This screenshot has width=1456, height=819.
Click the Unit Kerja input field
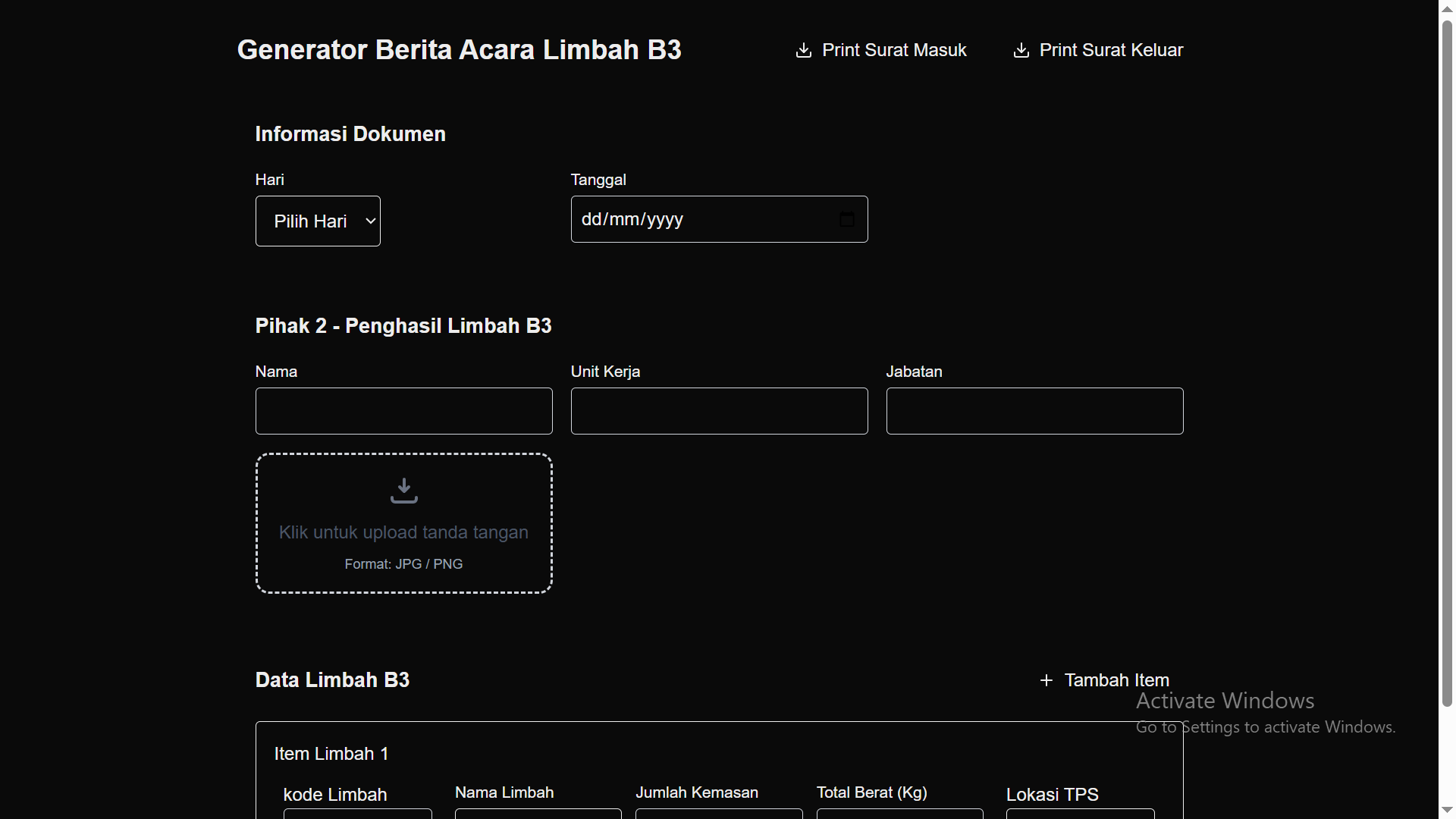(x=719, y=411)
